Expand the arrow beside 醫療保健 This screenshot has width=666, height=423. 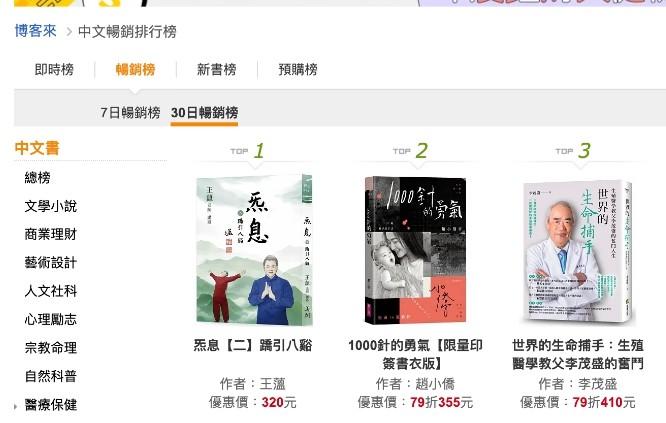(16, 406)
